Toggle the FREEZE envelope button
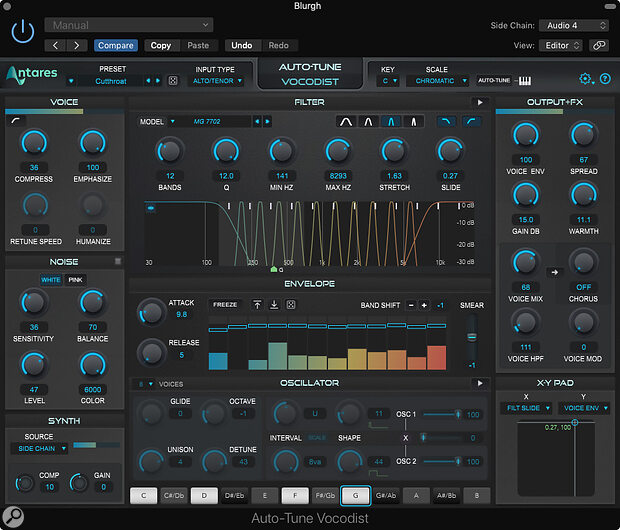The height and width of the screenshot is (530, 620). click(x=225, y=305)
